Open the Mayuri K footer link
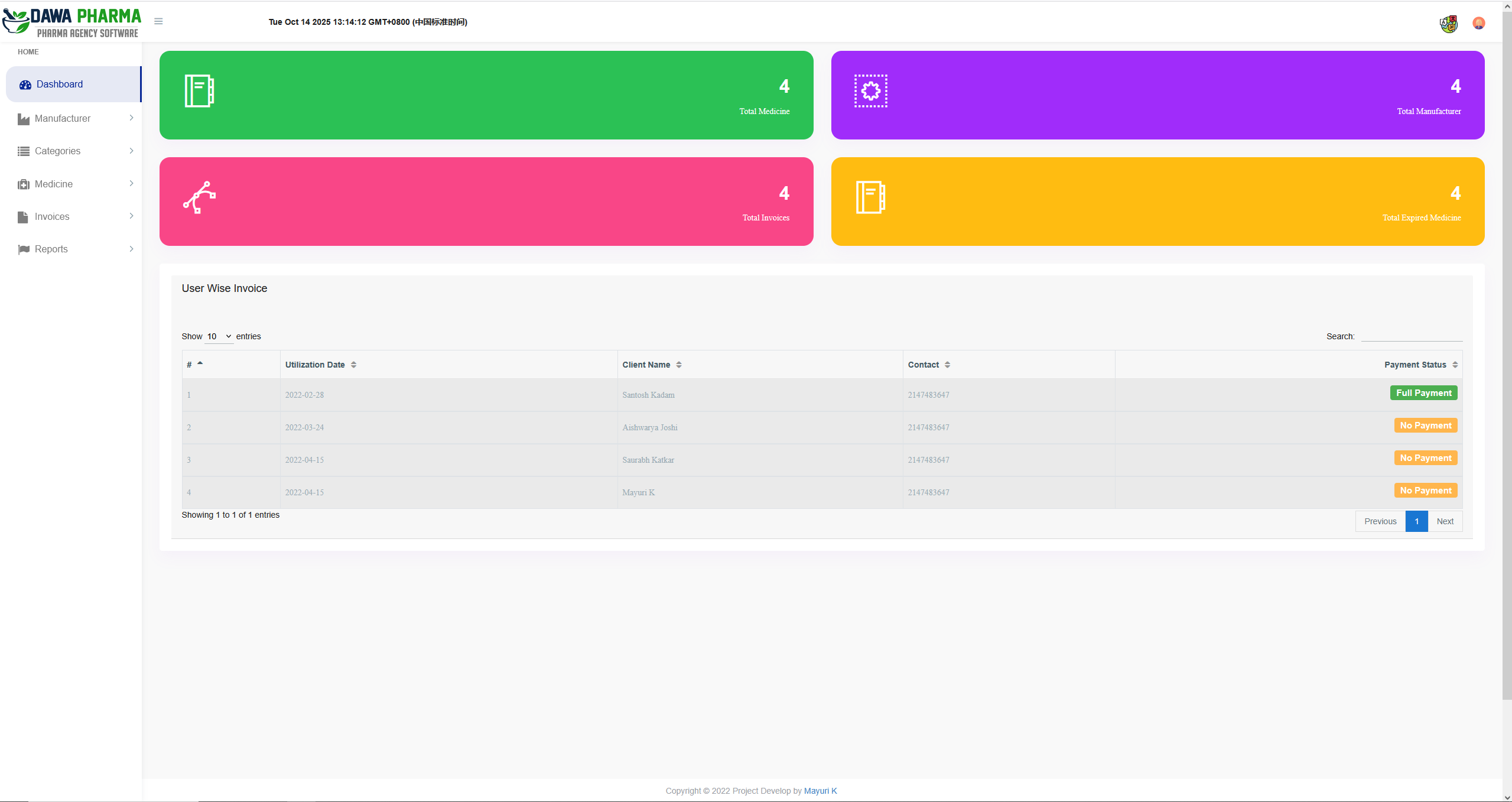Viewport: 1512px width, 802px height. click(x=820, y=791)
